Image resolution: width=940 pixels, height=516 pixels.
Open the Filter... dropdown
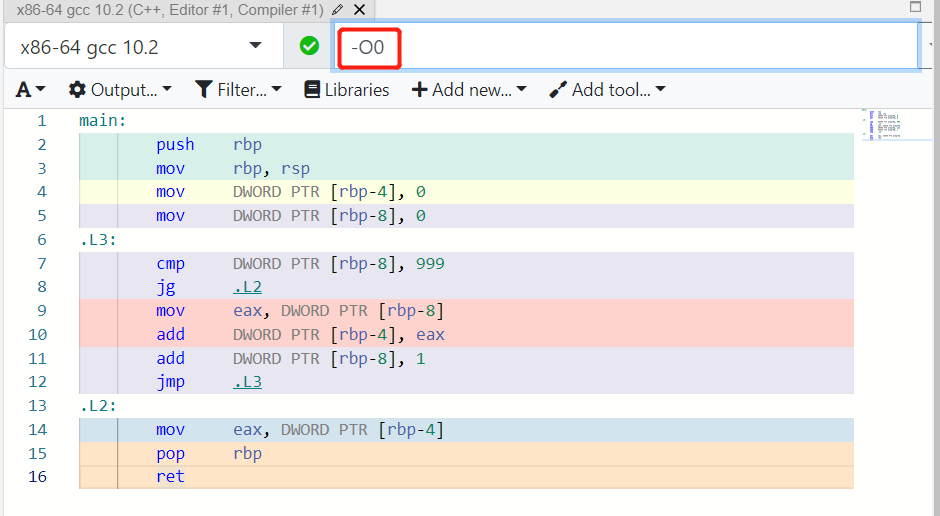238,90
